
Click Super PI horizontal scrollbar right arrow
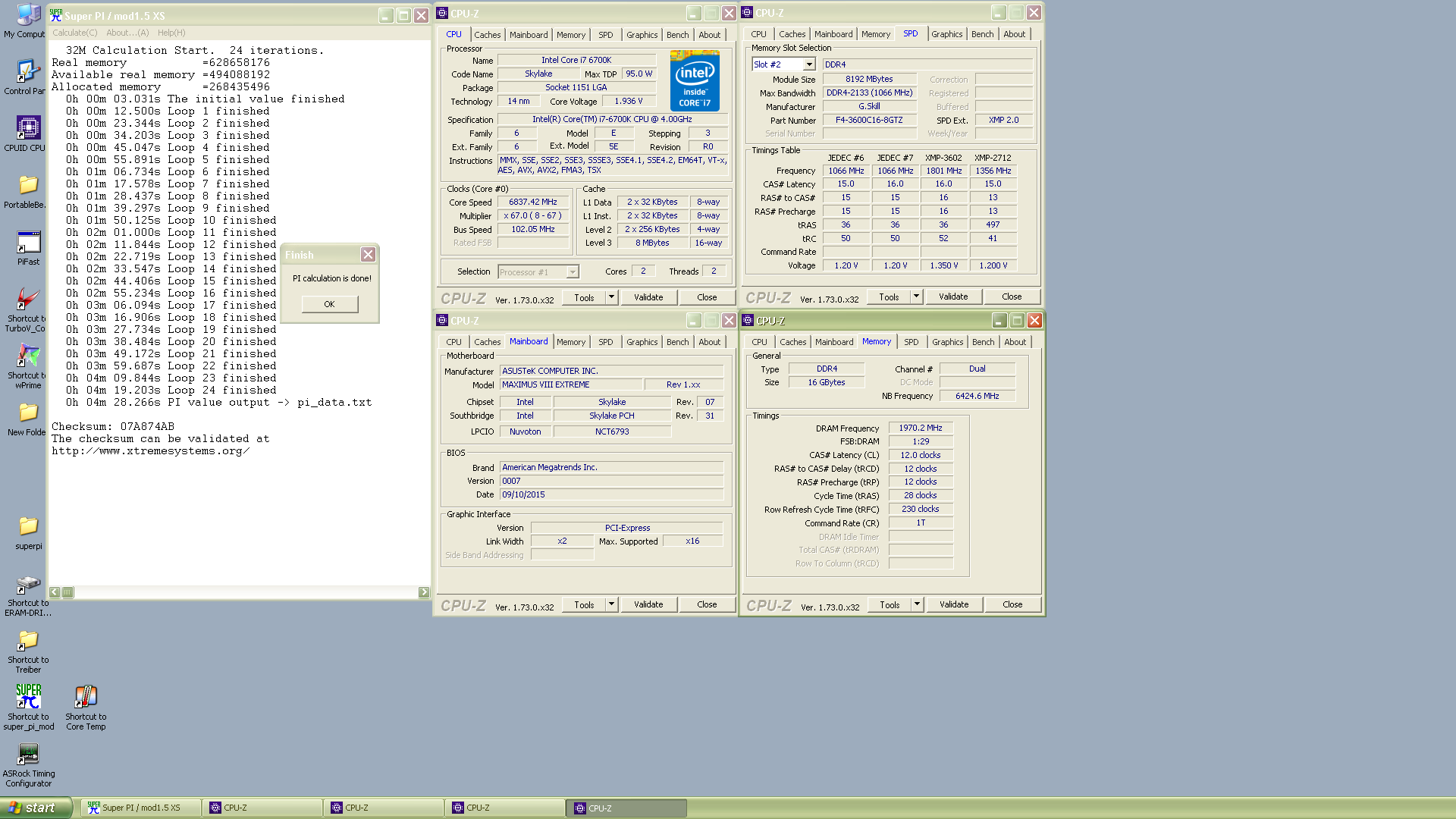coord(424,592)
